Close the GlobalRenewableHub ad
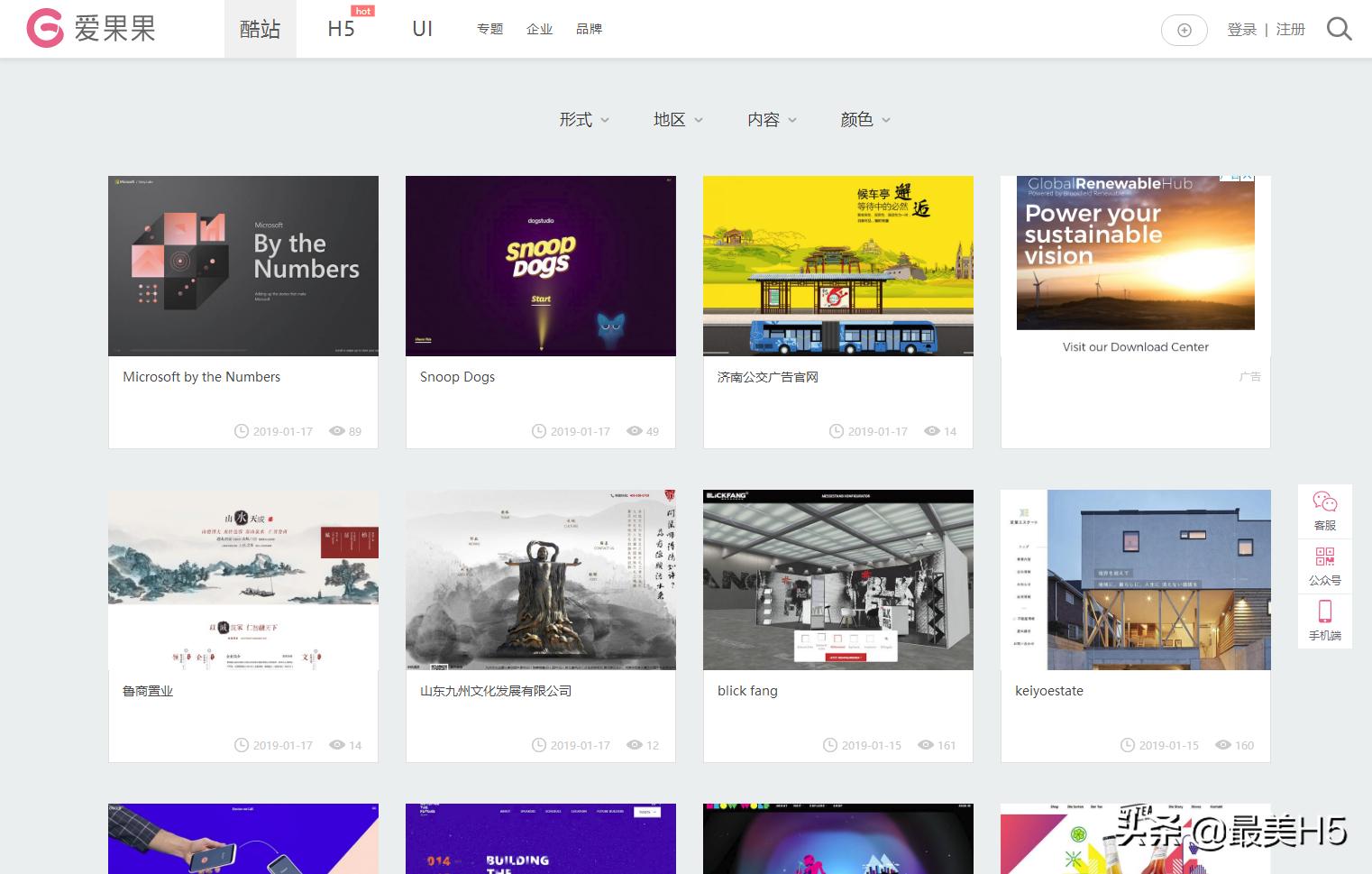The image size is (1372, 874). [1248, 178]
